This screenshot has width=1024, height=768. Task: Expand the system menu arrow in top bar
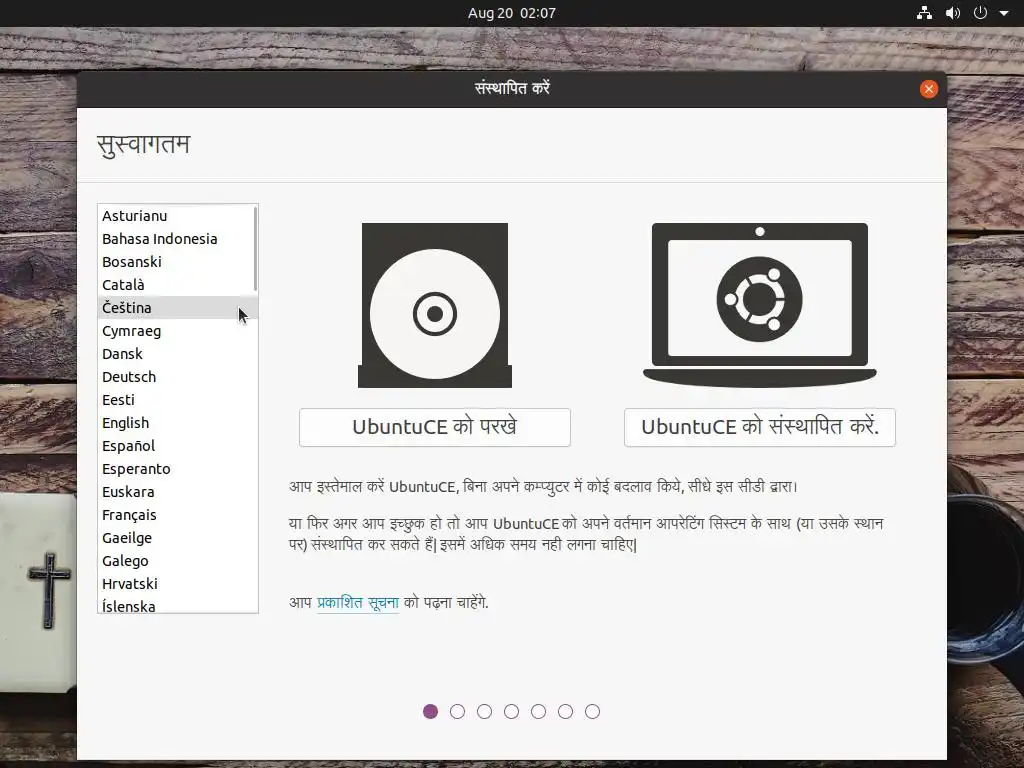tap(1004, 13)
